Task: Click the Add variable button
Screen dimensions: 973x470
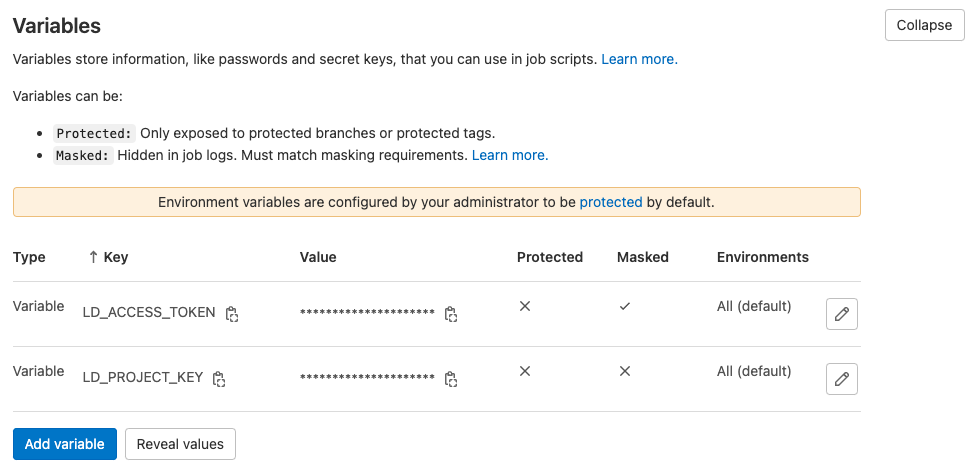Action: pos(65,444)
